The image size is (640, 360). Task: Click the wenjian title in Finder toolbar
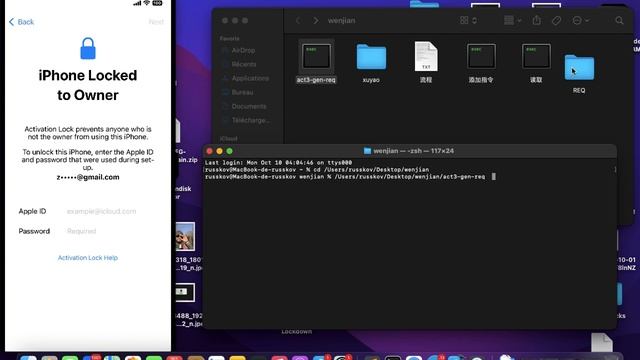[x=341, y=20]
